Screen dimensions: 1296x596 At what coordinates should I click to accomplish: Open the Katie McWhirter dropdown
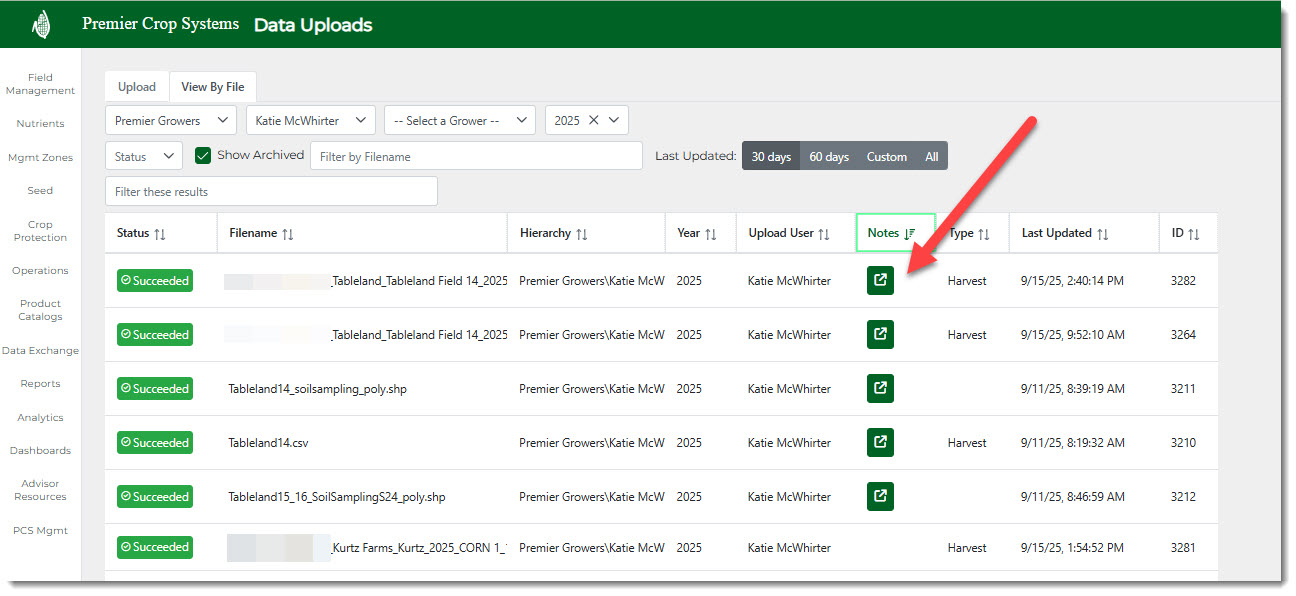(x=311, y=120)
